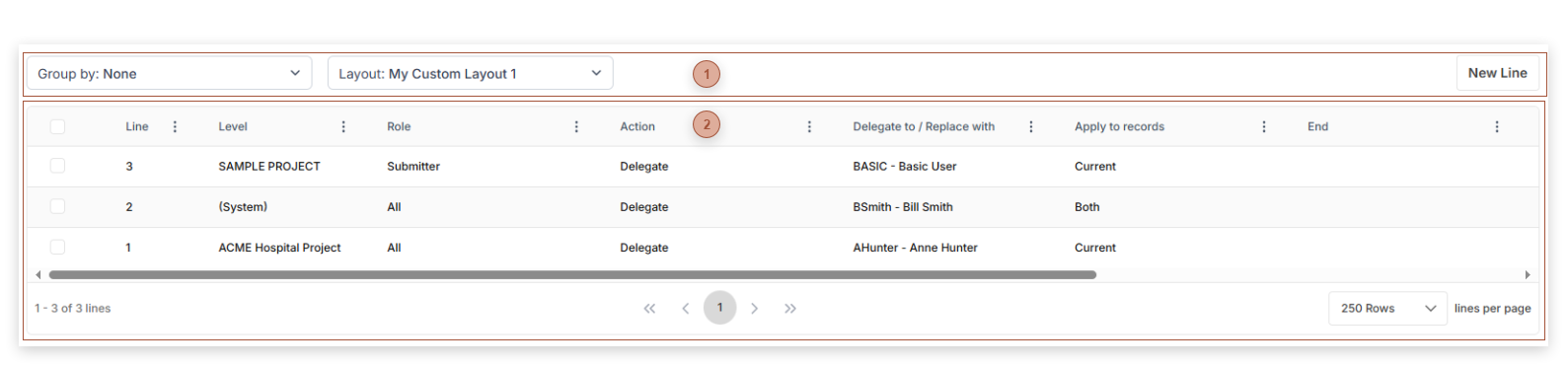The width and height of the screenshot is (1568, 369).
Task: Check the SAMPLE PROJECT row checkbox
Action: [x=57, y=166]
